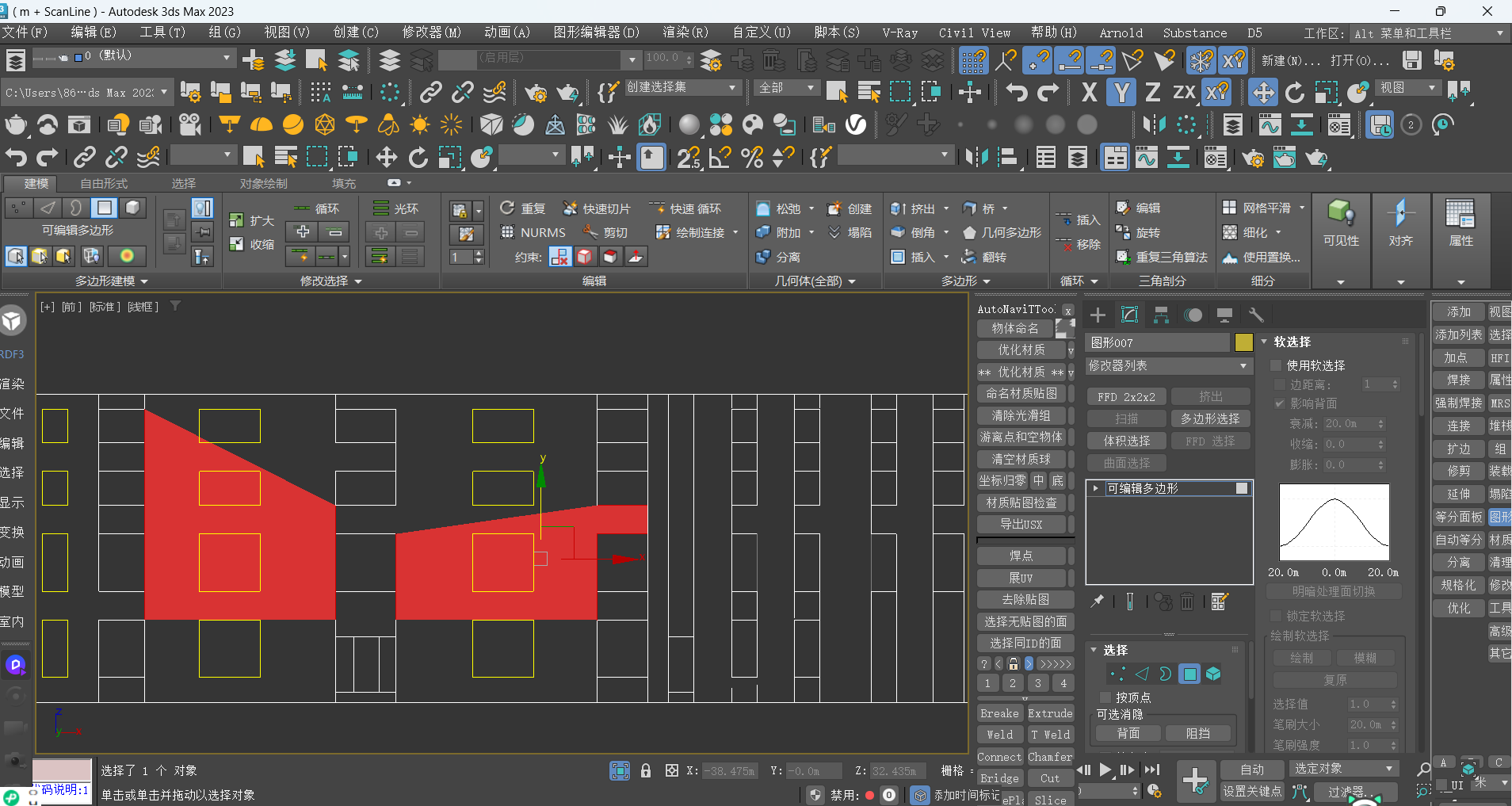
Task: Click the Vol. Select modifier button
Action: coord(1126,441)
